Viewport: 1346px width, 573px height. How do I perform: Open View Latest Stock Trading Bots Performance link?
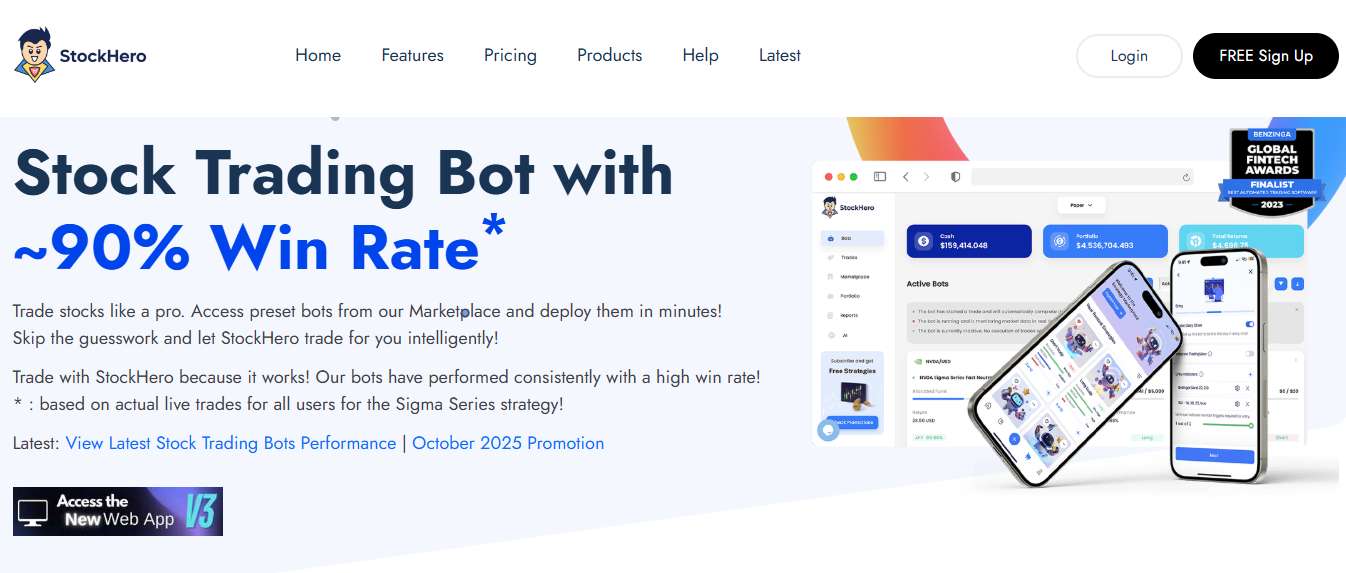[231, 443]
